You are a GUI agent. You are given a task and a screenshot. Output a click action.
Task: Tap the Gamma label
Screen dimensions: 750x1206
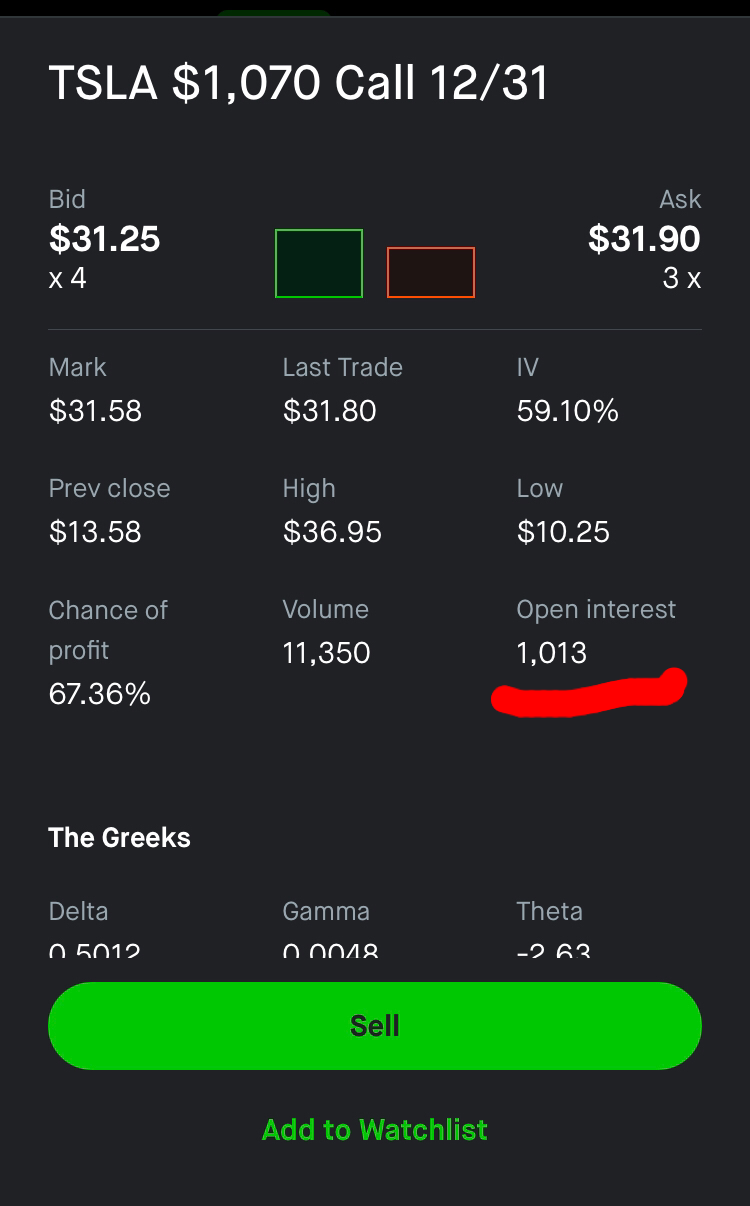click(x=326, y=911)
